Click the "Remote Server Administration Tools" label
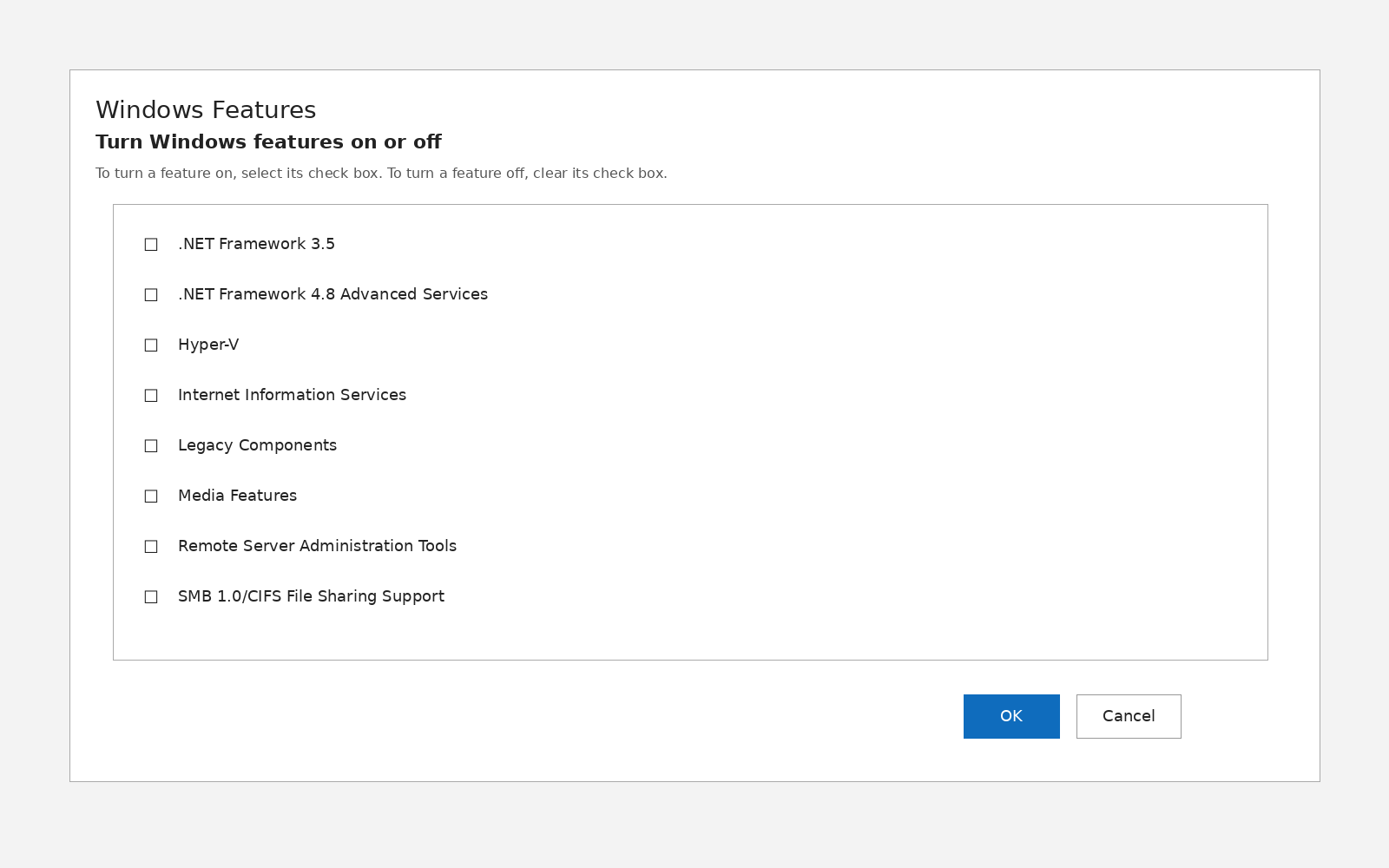Image resolution: width=1389 pixels, height=868 pixels. click(317, 546)
